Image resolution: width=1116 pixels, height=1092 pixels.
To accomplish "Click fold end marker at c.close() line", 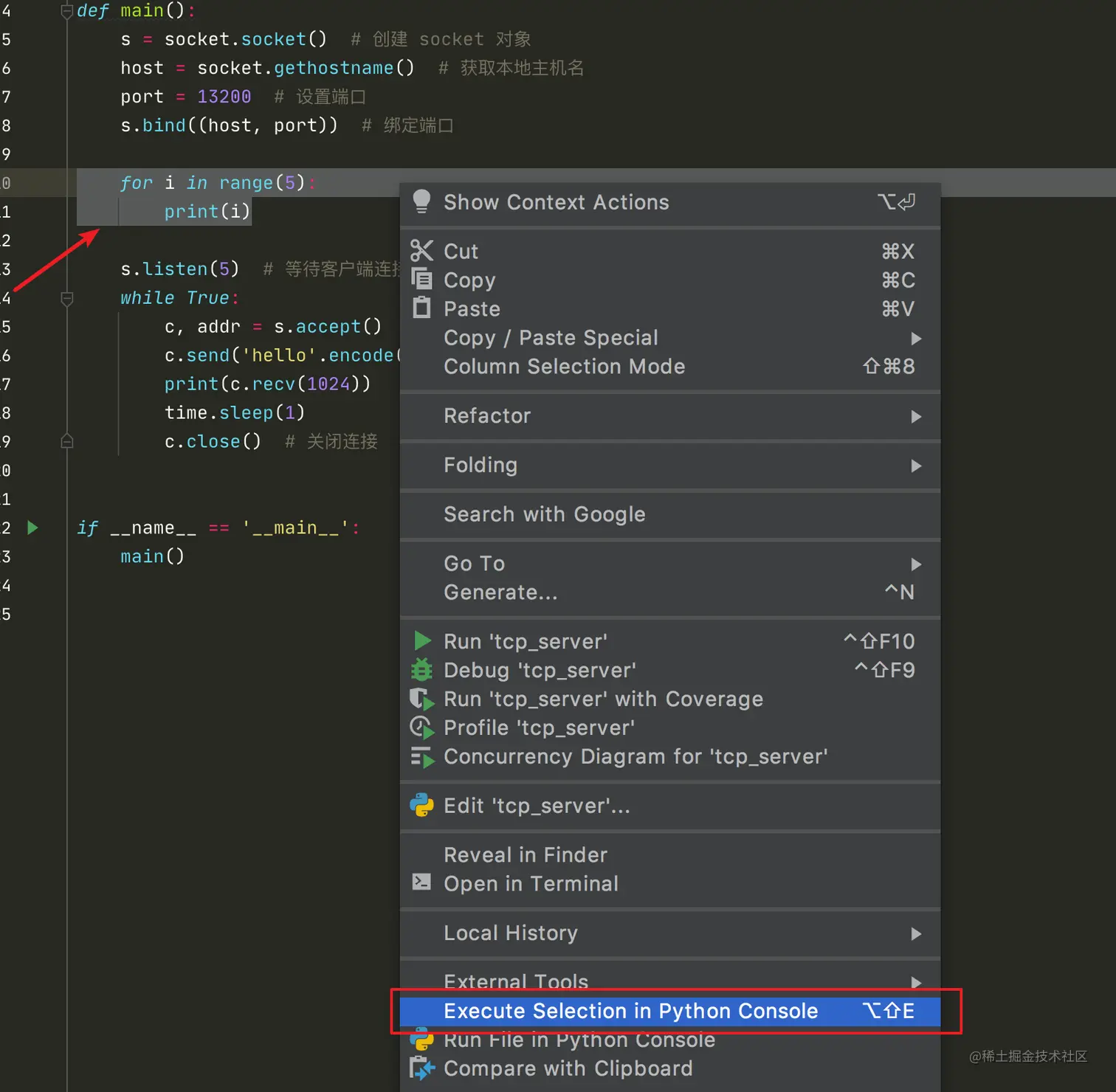I will (x=66, y=441).
